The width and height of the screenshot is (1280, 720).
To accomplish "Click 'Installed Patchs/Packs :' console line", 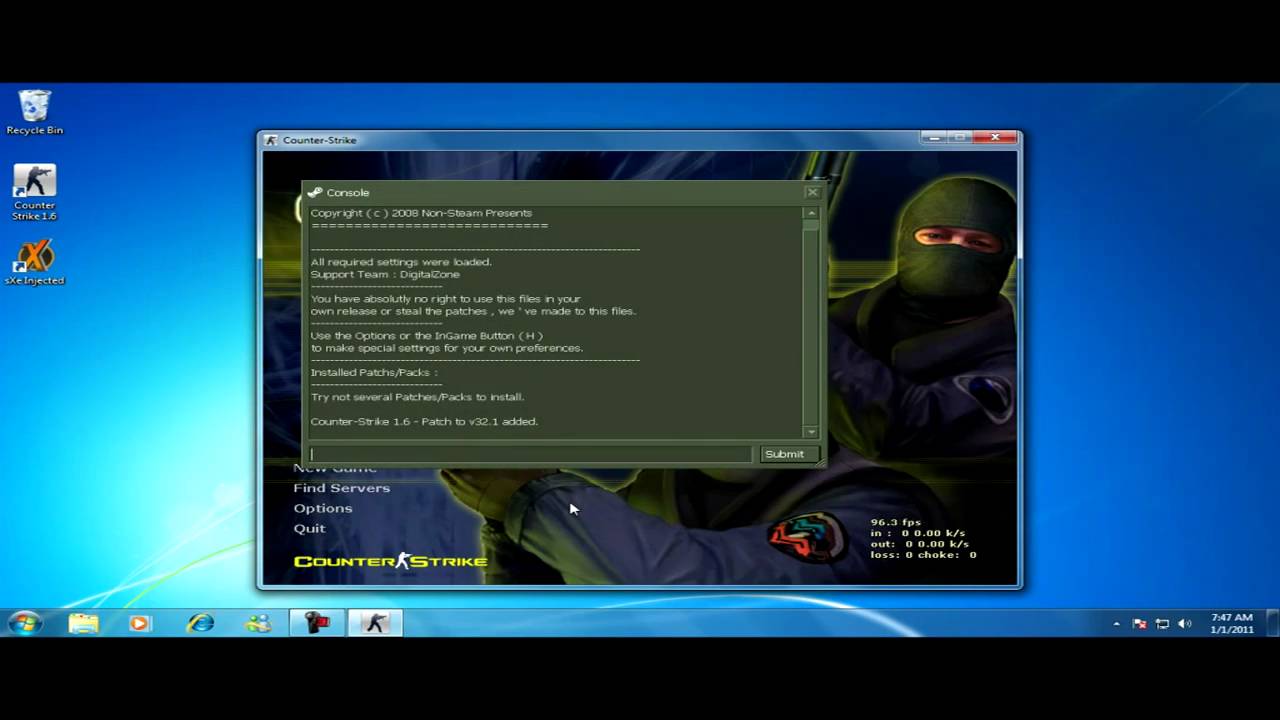I will coord(374,372).
